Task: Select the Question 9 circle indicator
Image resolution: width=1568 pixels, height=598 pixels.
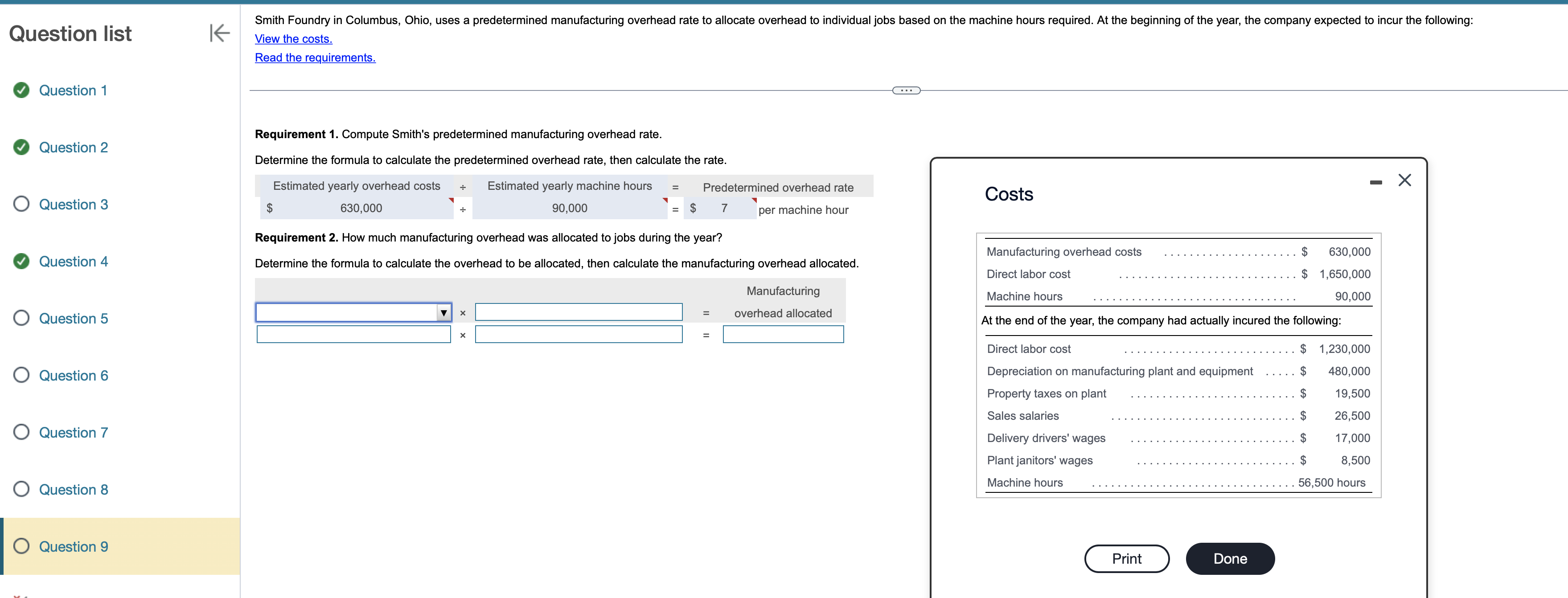Action: (21, 546)
